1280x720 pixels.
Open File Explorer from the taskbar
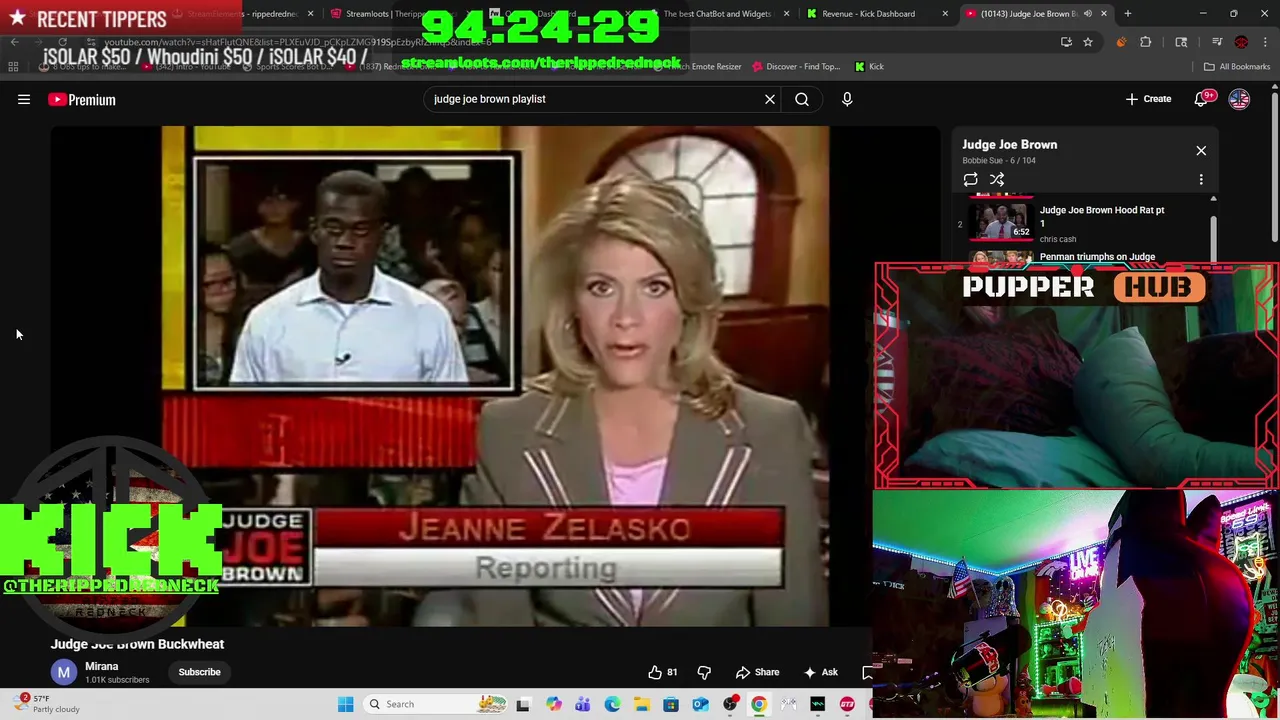tap(641, 704)
